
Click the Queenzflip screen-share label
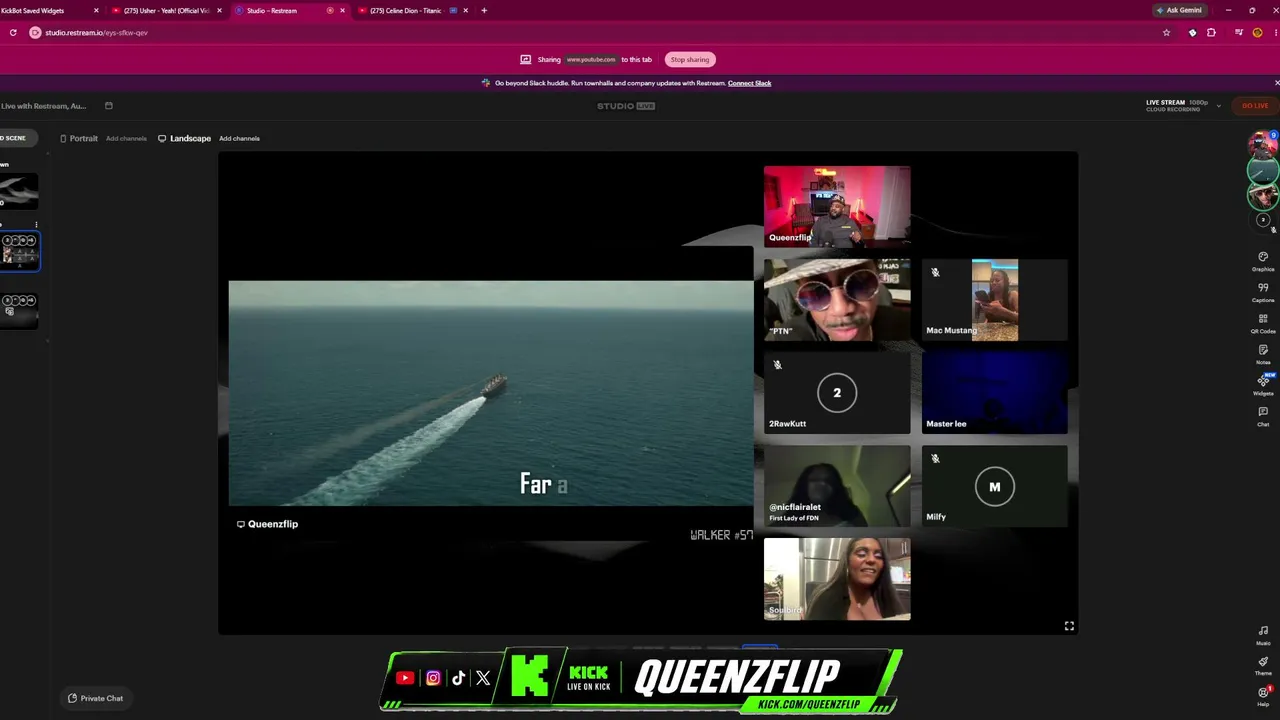coord(267,524)
